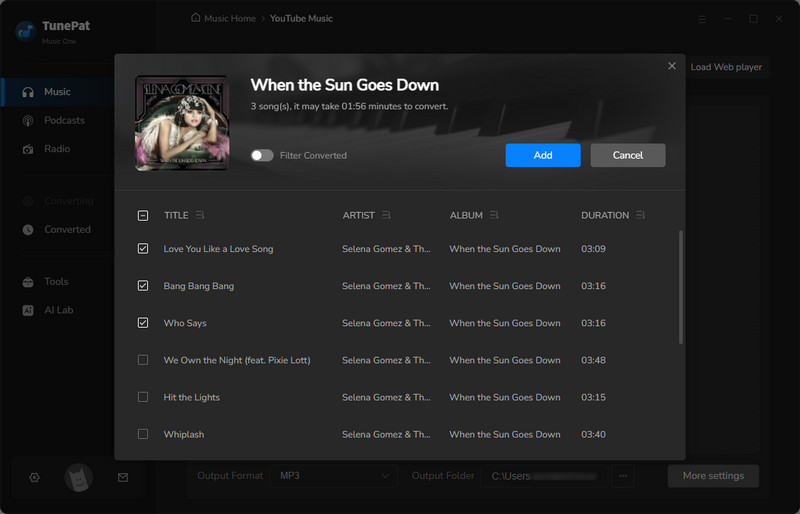Open the hamburger menu in title bar

pyautogui.click(x=702, y=19)
